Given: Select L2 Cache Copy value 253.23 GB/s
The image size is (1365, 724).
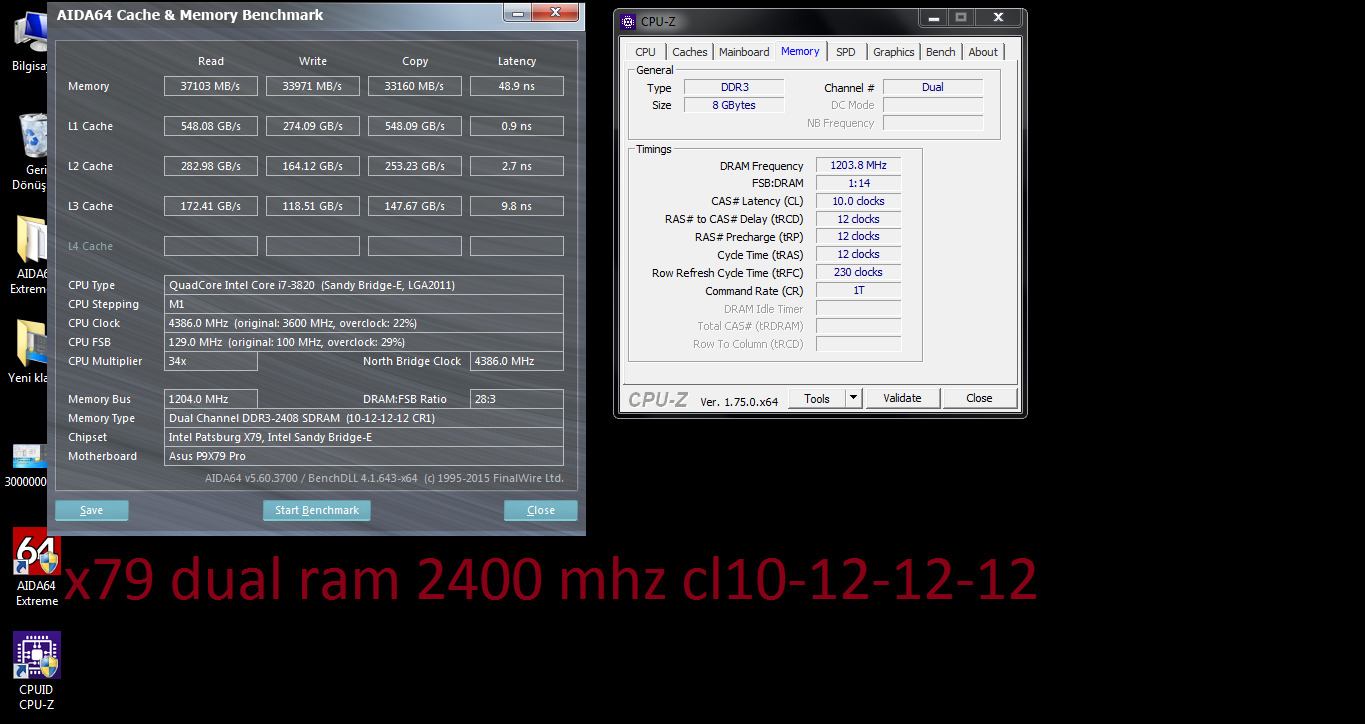Looking at the screenshot, I should [x=415, y=166].
